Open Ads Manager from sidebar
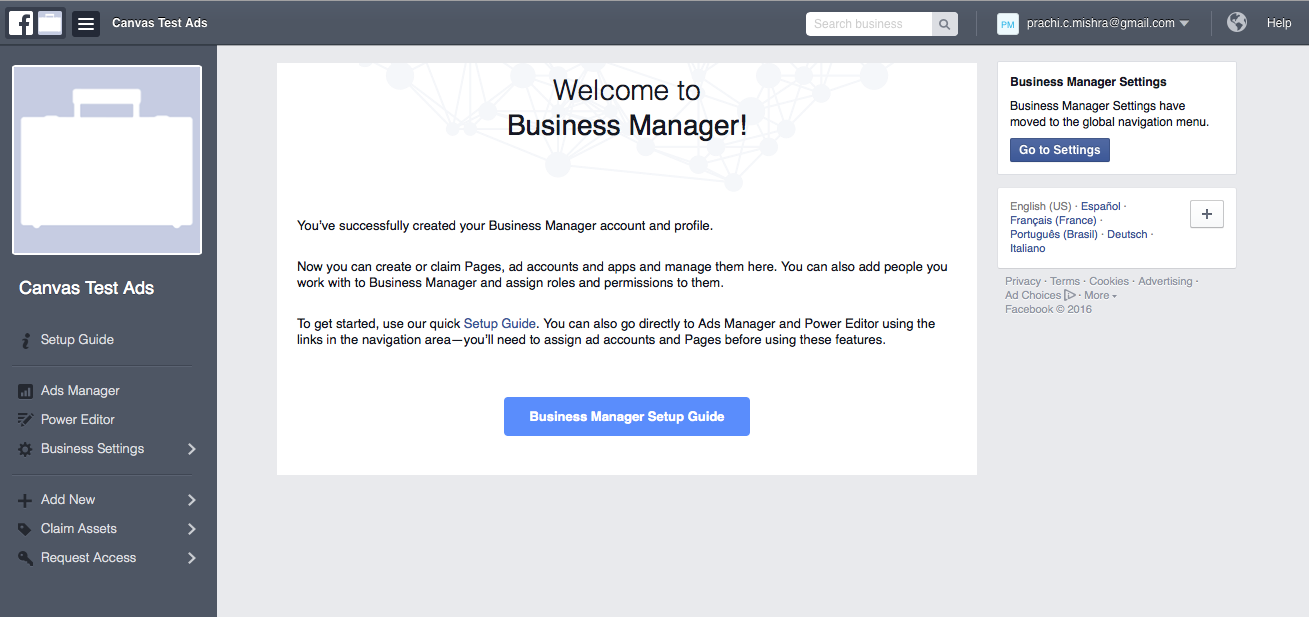The height and width of the screenshot is (617, 1309). click(80, 391)
